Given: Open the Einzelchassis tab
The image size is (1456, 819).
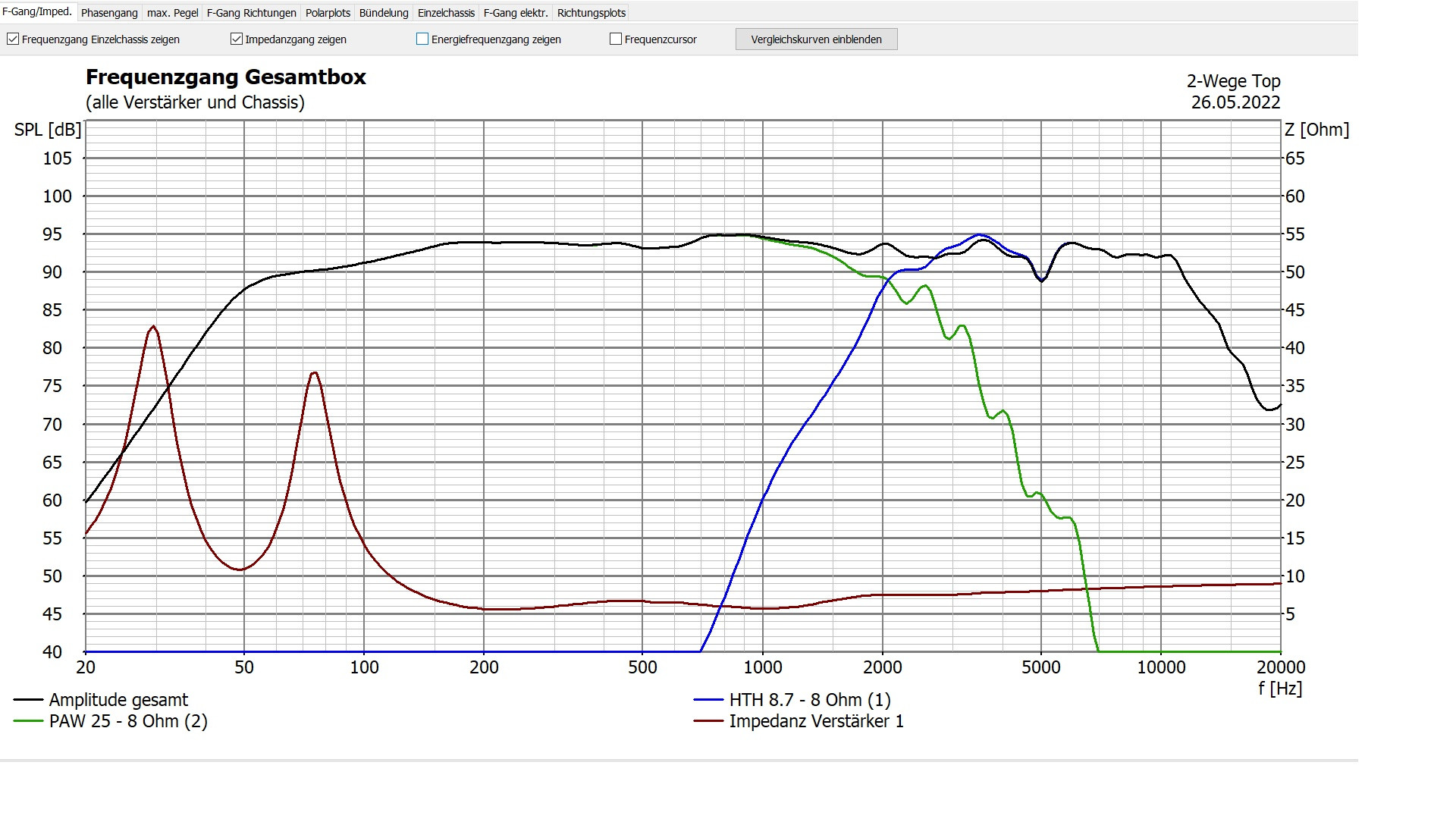Looking at the screenshot, I should pos(446,13).
